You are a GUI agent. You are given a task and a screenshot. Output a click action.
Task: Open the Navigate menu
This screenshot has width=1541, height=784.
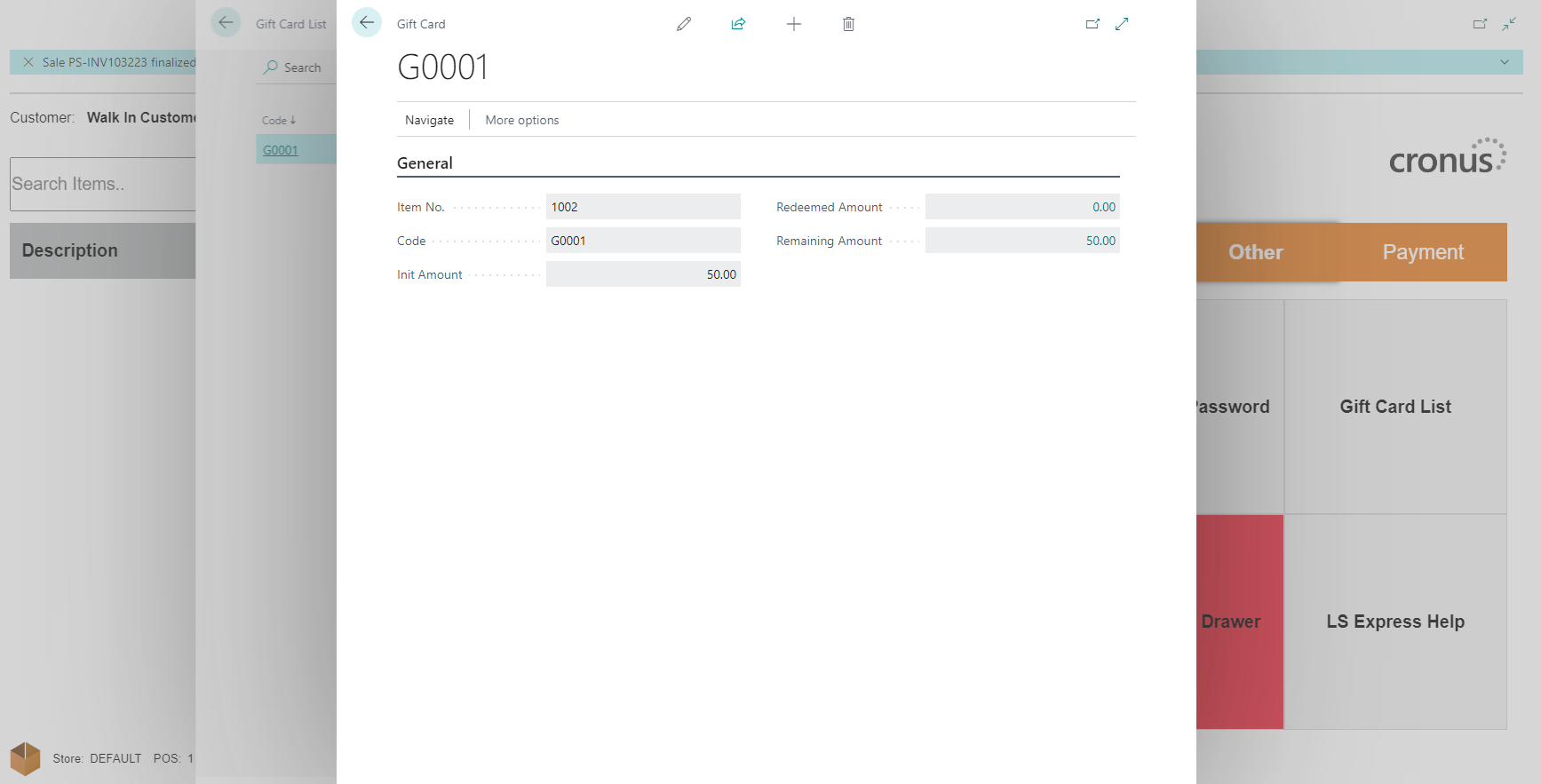[x=429, y=120]
